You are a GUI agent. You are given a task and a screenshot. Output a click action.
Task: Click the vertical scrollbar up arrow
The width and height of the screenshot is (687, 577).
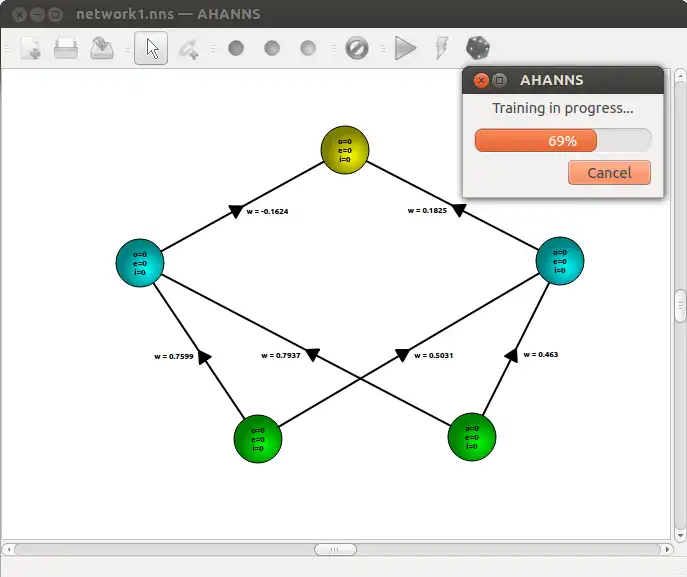(680, 76)
